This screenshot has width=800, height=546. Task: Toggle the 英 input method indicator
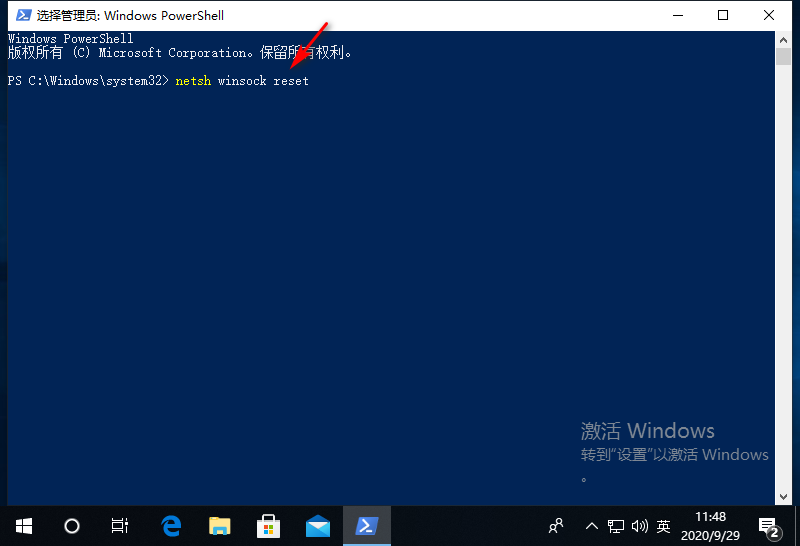(x=663, y=525)
